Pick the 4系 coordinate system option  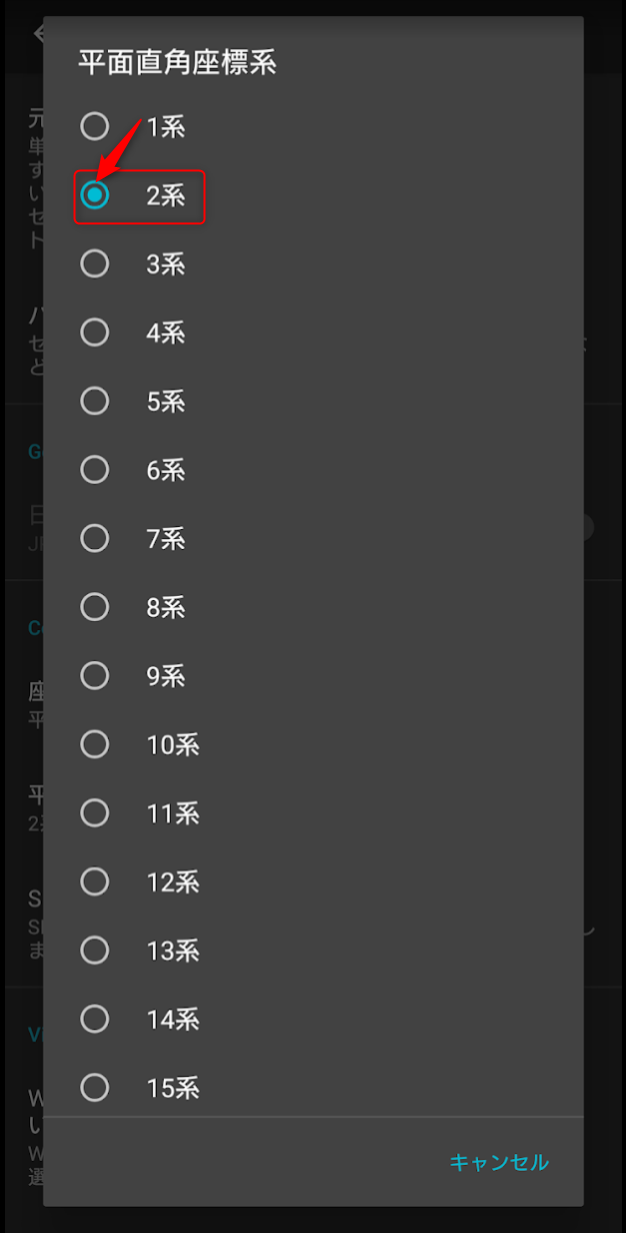pyautogui.click(x=95, y=333)
